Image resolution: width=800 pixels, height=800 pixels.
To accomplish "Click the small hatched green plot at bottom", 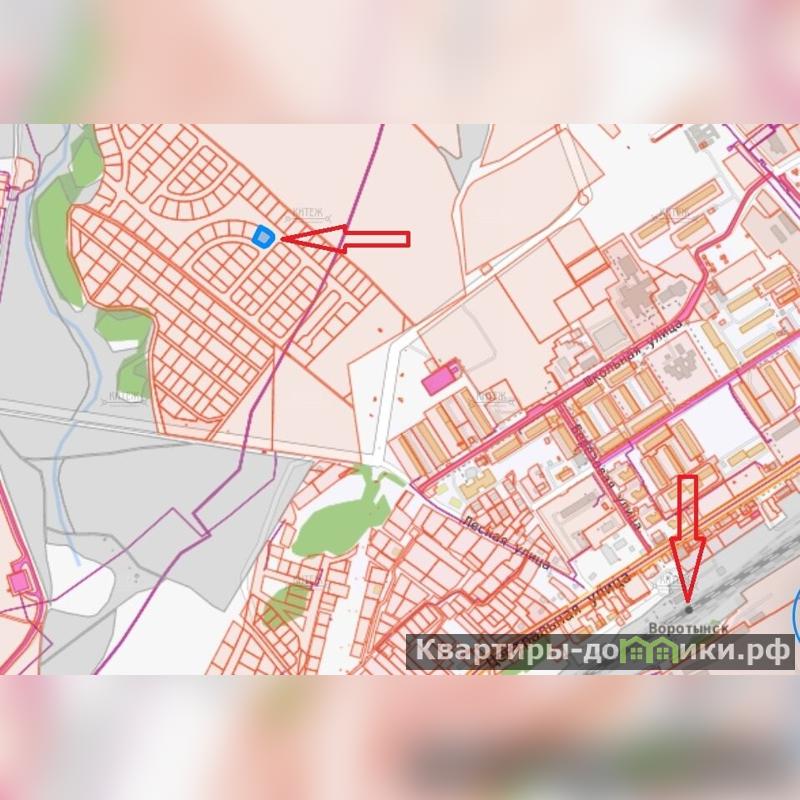I will [x=286, y=606].
